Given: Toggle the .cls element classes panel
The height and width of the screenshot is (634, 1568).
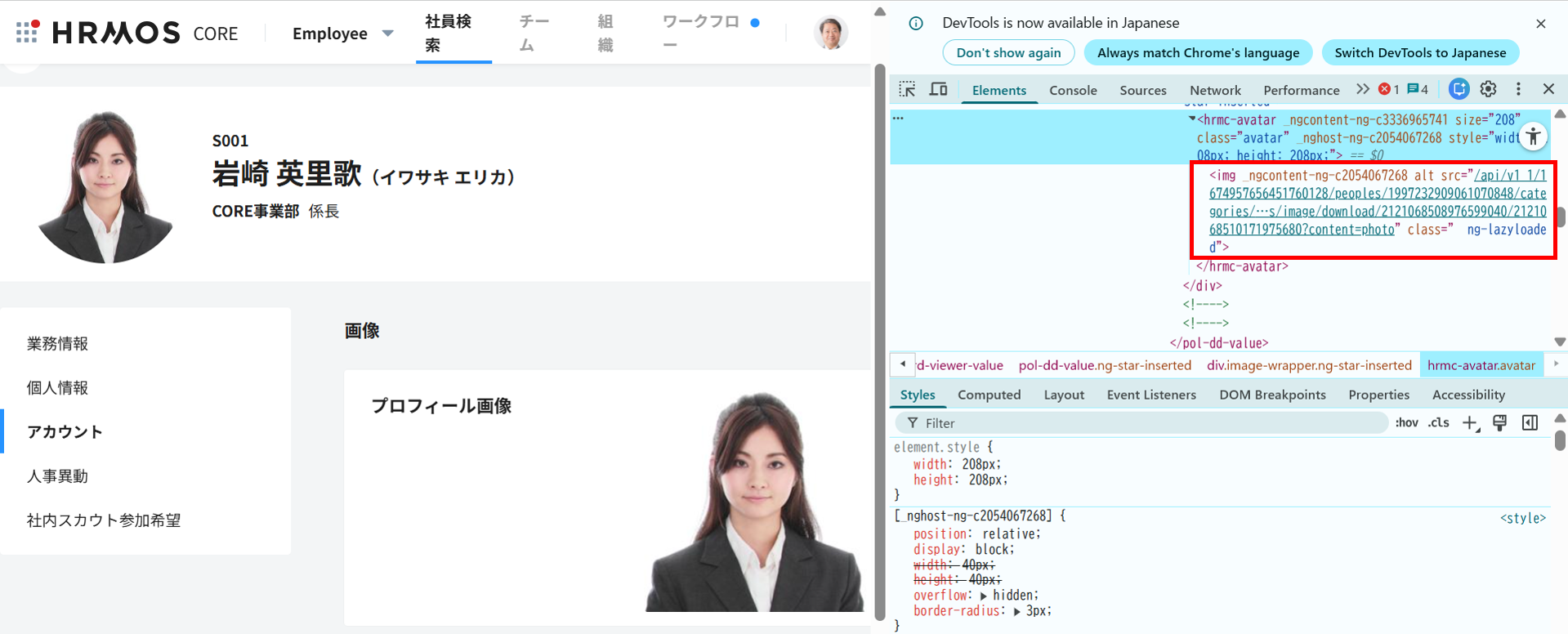Looking at the screenshot, I should pyautogui.click(x=1438, y=422).
